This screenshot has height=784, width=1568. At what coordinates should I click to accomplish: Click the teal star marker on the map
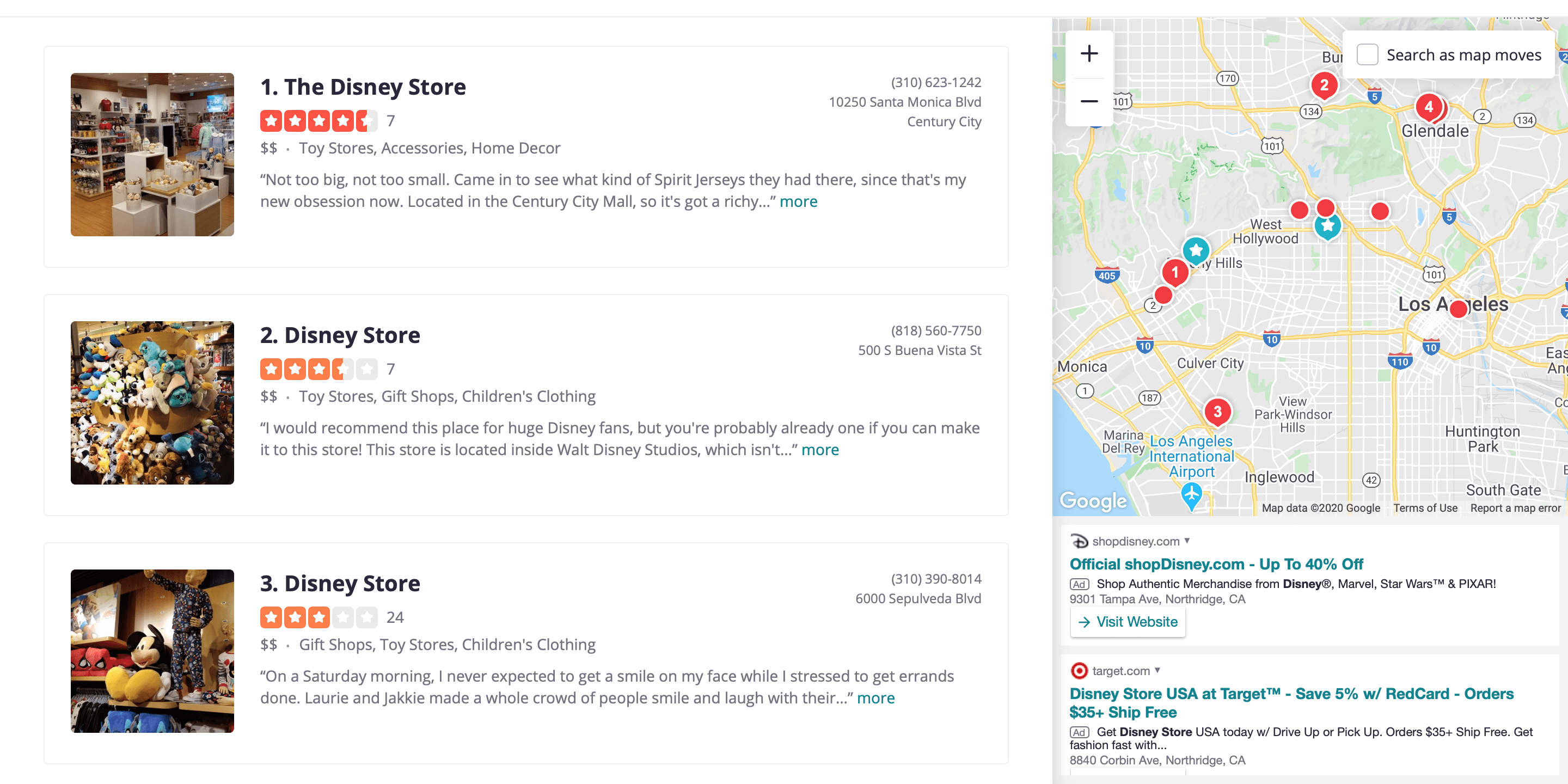click(x=1196, y=249)
